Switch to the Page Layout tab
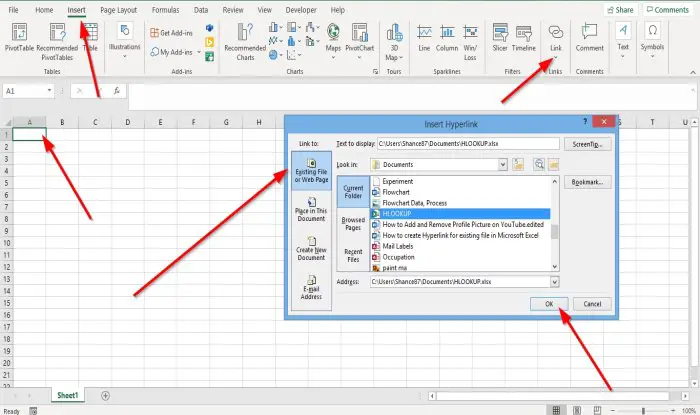700x415 pixels. (x=119, y=9)
